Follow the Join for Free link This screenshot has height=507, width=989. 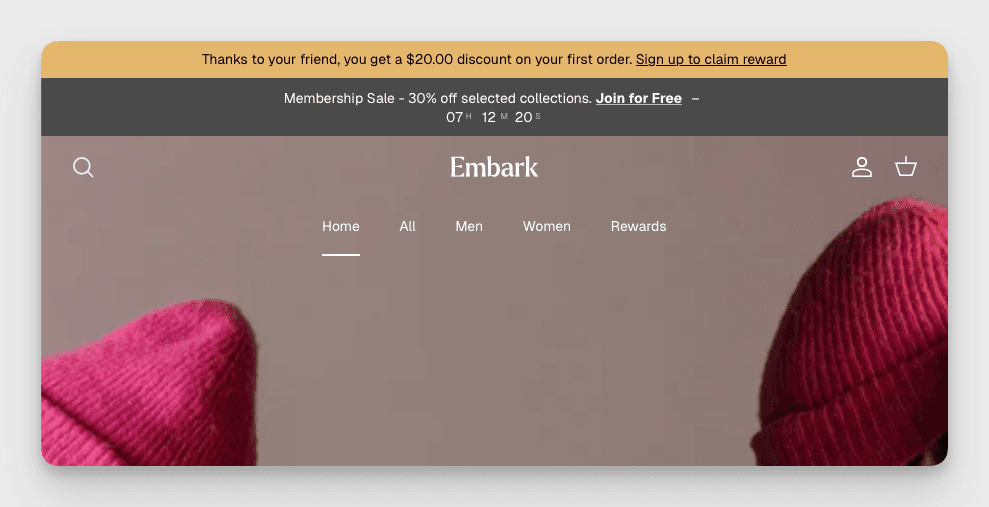click(639, 98)
